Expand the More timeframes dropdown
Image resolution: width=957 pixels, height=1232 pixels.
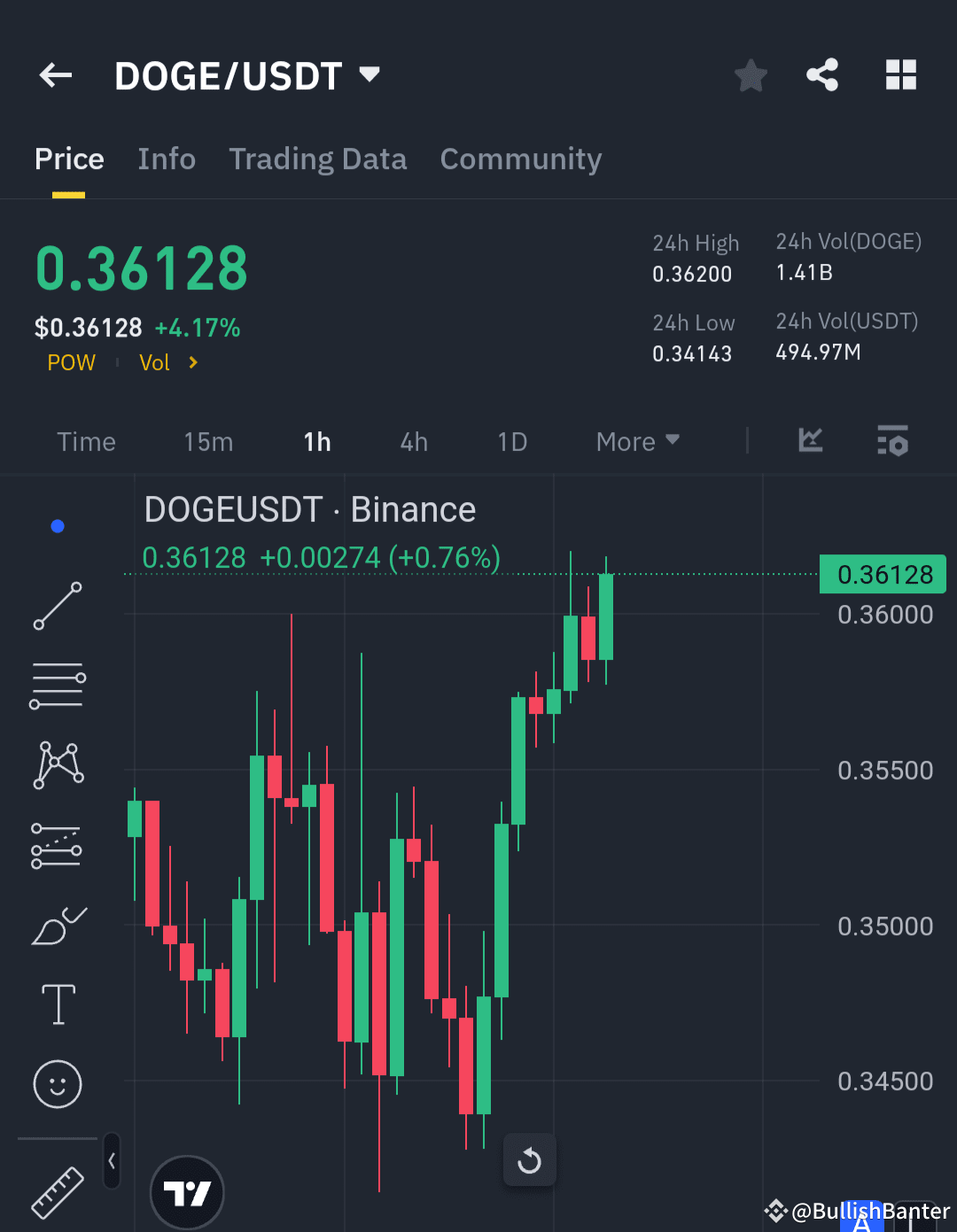(x=636, y=441)
